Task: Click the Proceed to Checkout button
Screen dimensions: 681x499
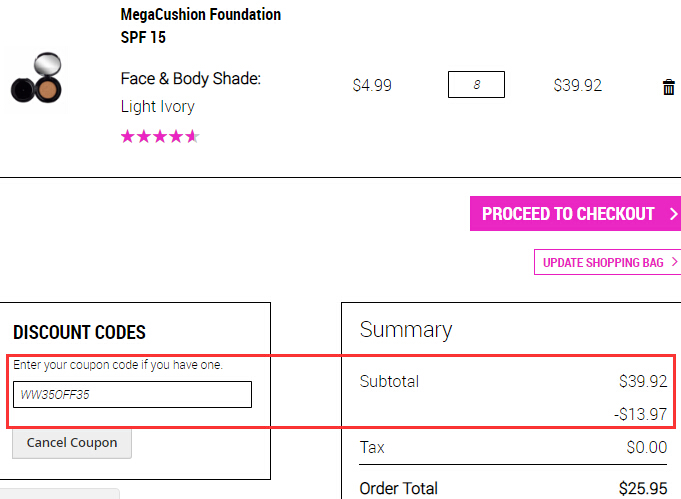Action: pyautogui.click(x=575, y=214)
